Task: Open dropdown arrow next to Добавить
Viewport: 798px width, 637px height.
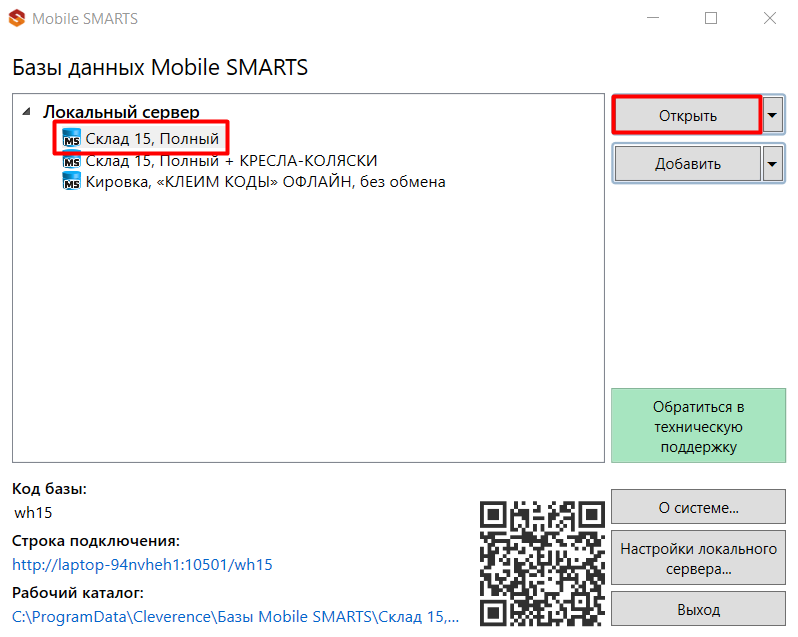Action: (x=772, y=164)
